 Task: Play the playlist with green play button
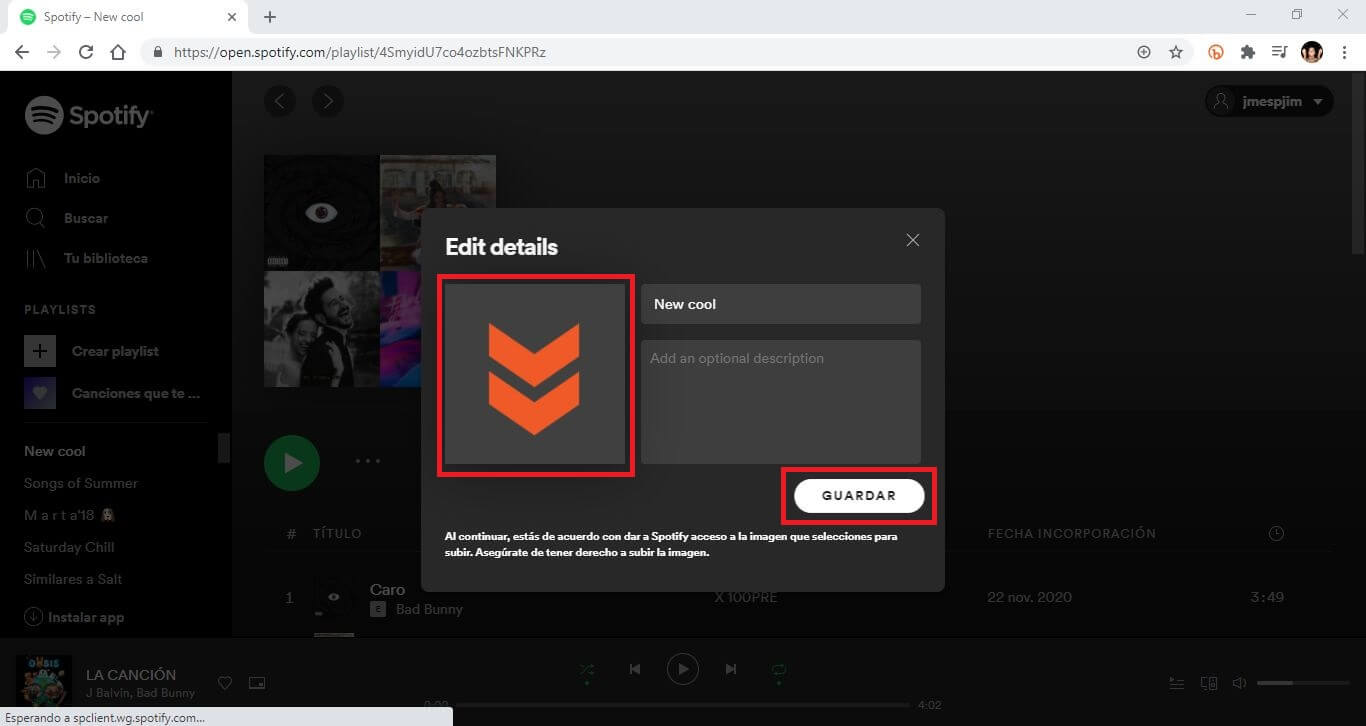point(292,463)
